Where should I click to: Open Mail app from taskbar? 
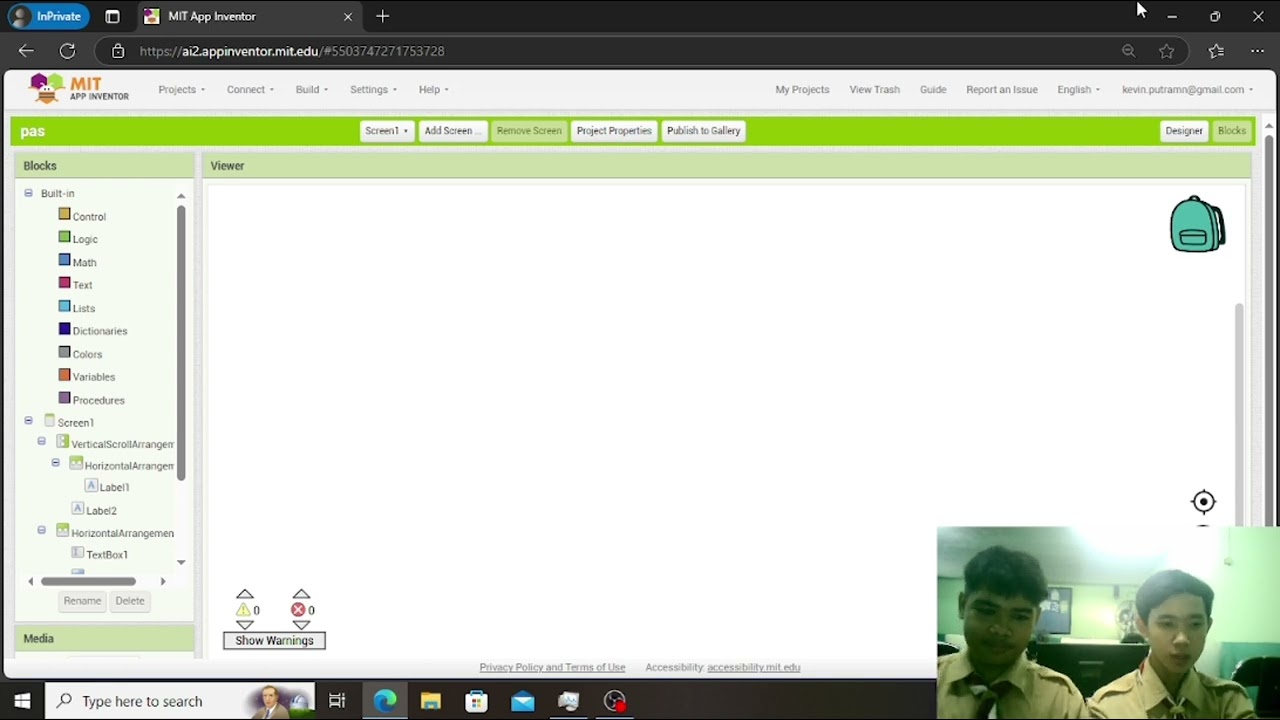[x=522, y=701]
